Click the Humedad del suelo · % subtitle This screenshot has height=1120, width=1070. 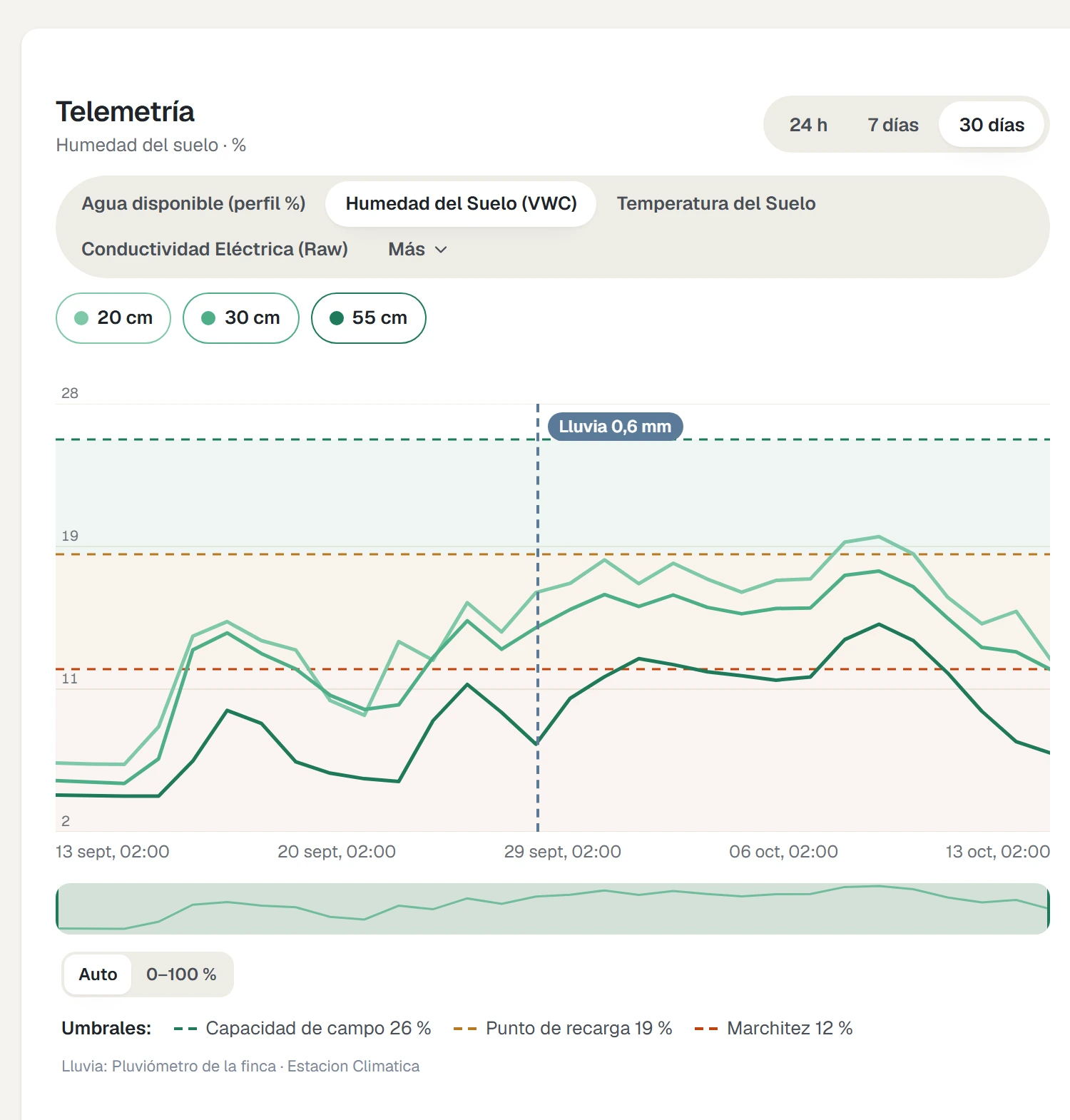pos(151,145)
